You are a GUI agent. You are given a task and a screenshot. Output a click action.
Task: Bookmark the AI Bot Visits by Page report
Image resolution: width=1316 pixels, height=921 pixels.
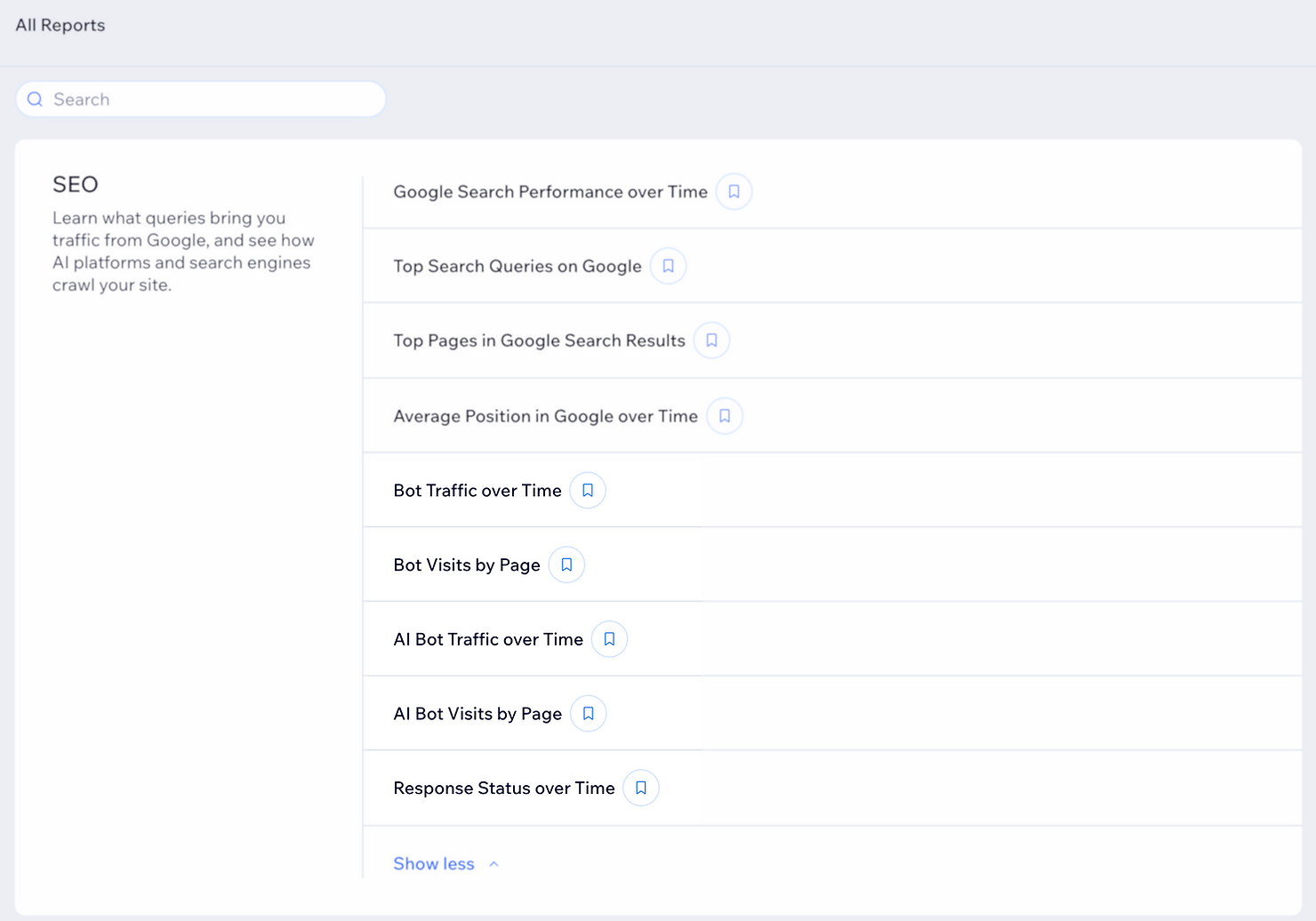tap(588, 714)
